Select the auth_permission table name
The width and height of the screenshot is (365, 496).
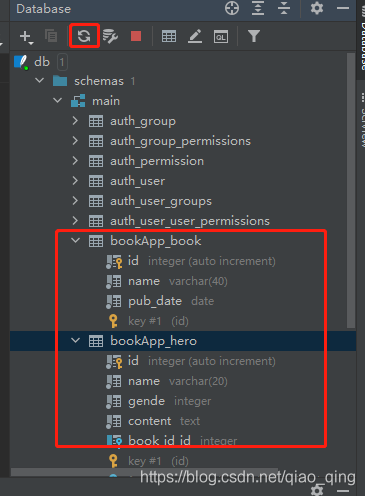tap(157, 161)
